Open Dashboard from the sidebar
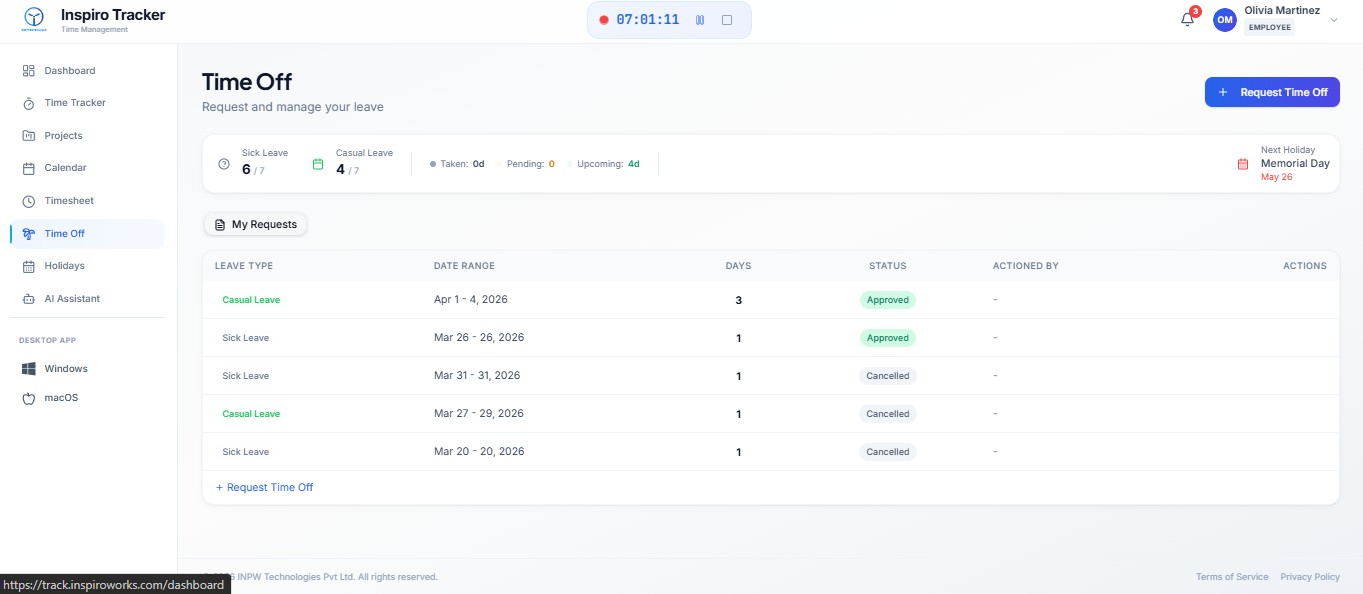Viewport: 1363px width, 594px height. point(70,71)
